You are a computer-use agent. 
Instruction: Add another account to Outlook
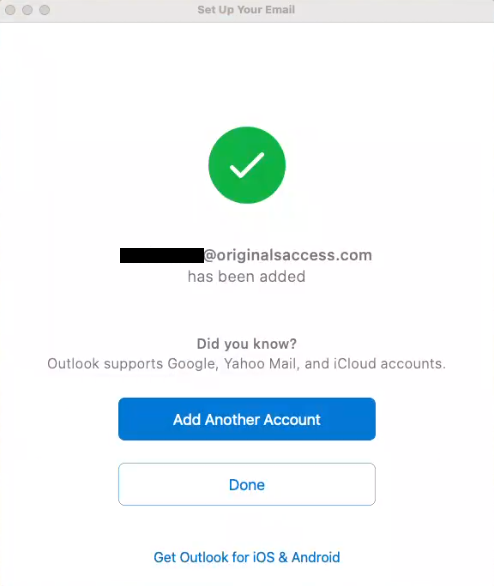(x=247, y=419)
